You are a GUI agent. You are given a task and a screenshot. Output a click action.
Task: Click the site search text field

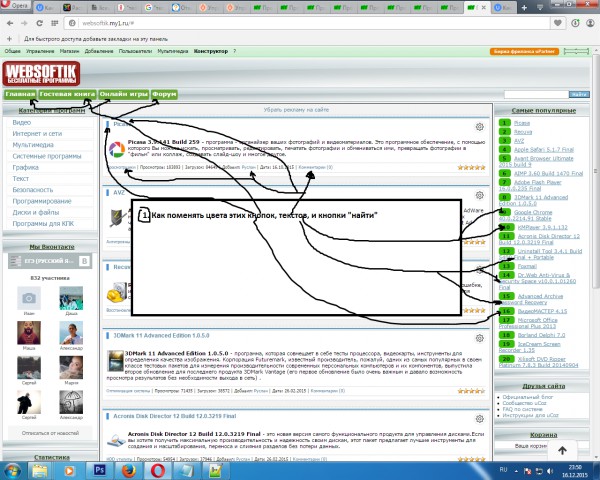click(x=536, y=94)
